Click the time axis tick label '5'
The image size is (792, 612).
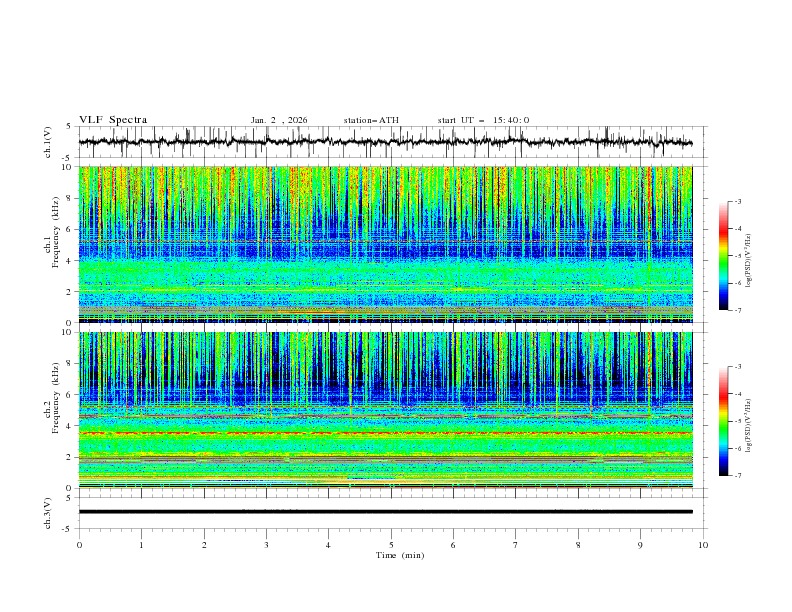pos(391,545)
